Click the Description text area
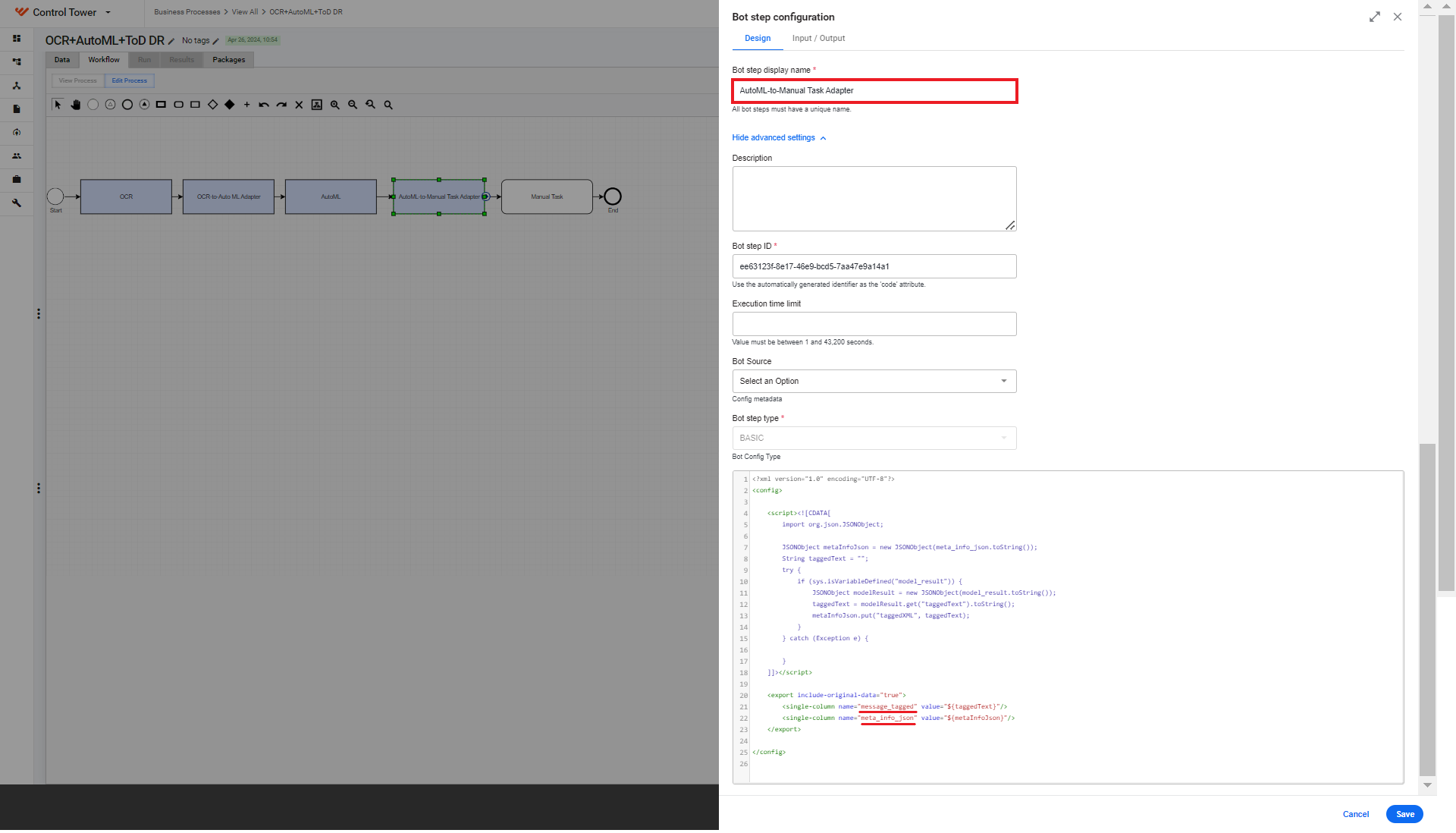Screen dimensions: 1456x833 point(874,199)
